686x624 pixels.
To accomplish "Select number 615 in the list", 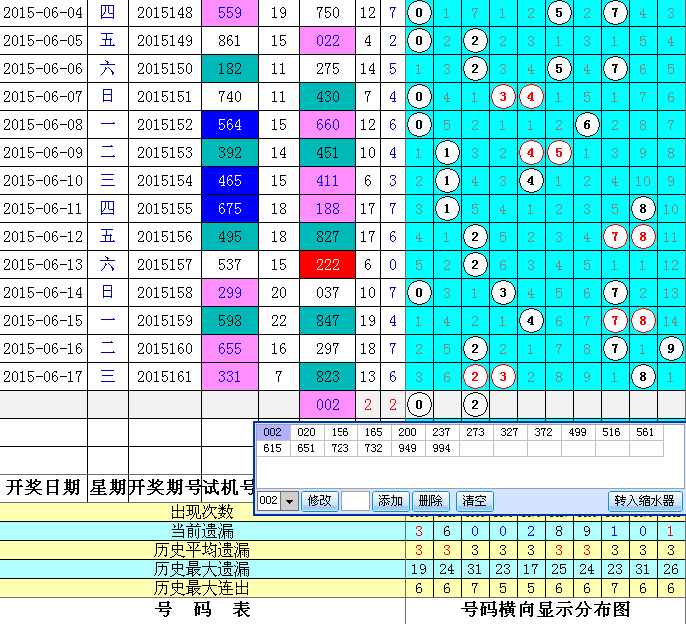I will point(273,448).
